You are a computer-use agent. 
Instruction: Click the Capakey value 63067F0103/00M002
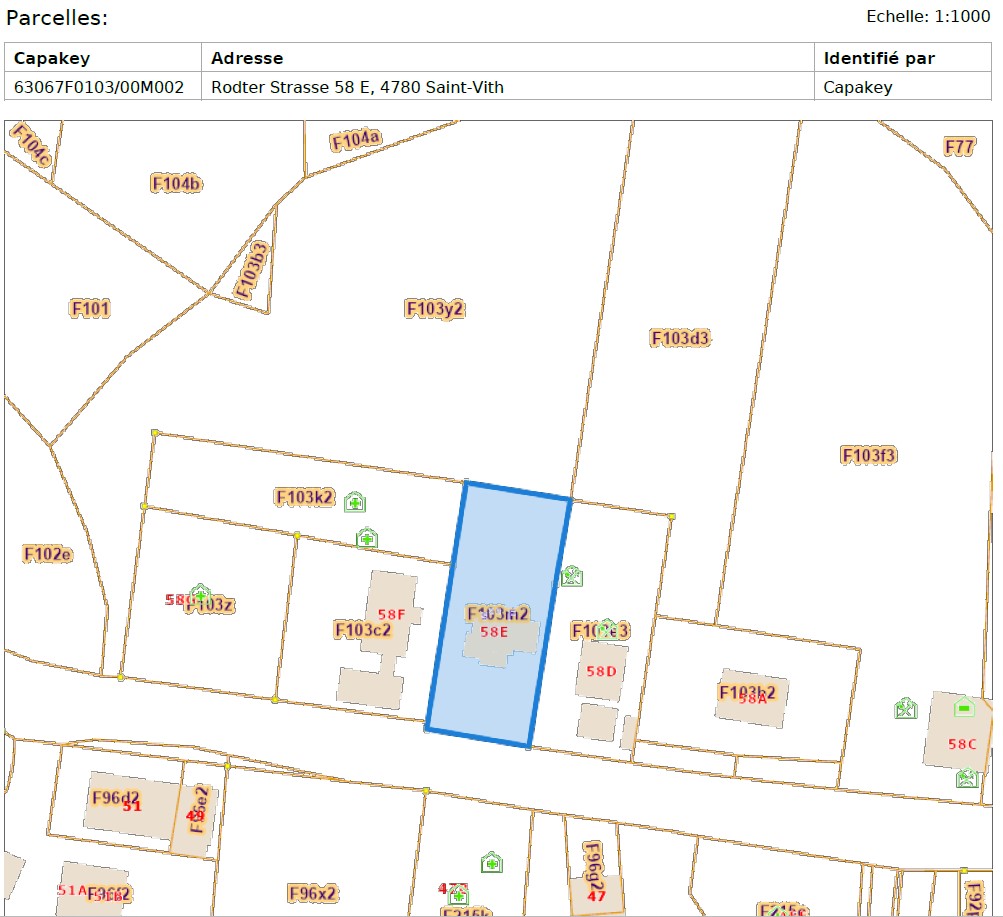(99, 87)
